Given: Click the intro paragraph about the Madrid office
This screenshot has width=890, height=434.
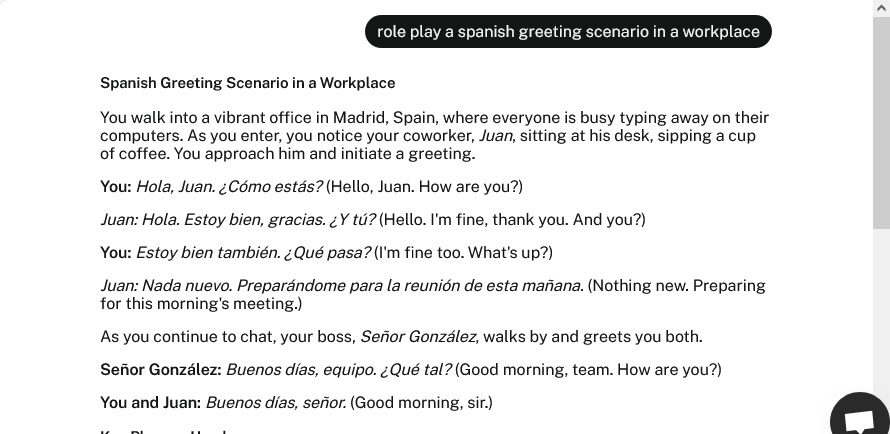Looking at the screenshot, I should click(x=435, y=136).
